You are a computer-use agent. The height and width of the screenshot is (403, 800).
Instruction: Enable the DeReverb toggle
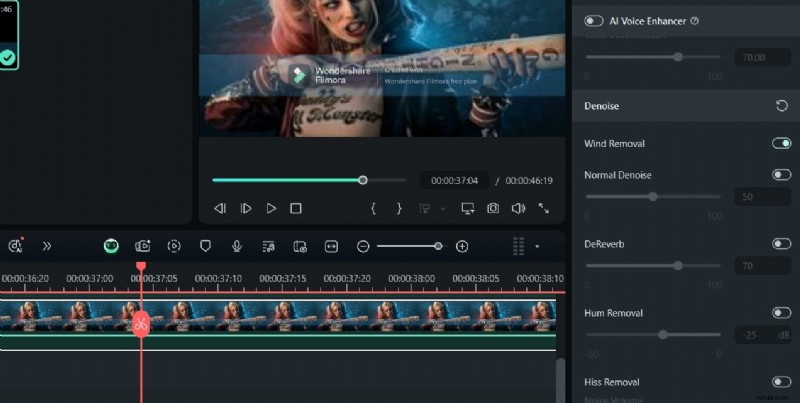pos(782,244)
